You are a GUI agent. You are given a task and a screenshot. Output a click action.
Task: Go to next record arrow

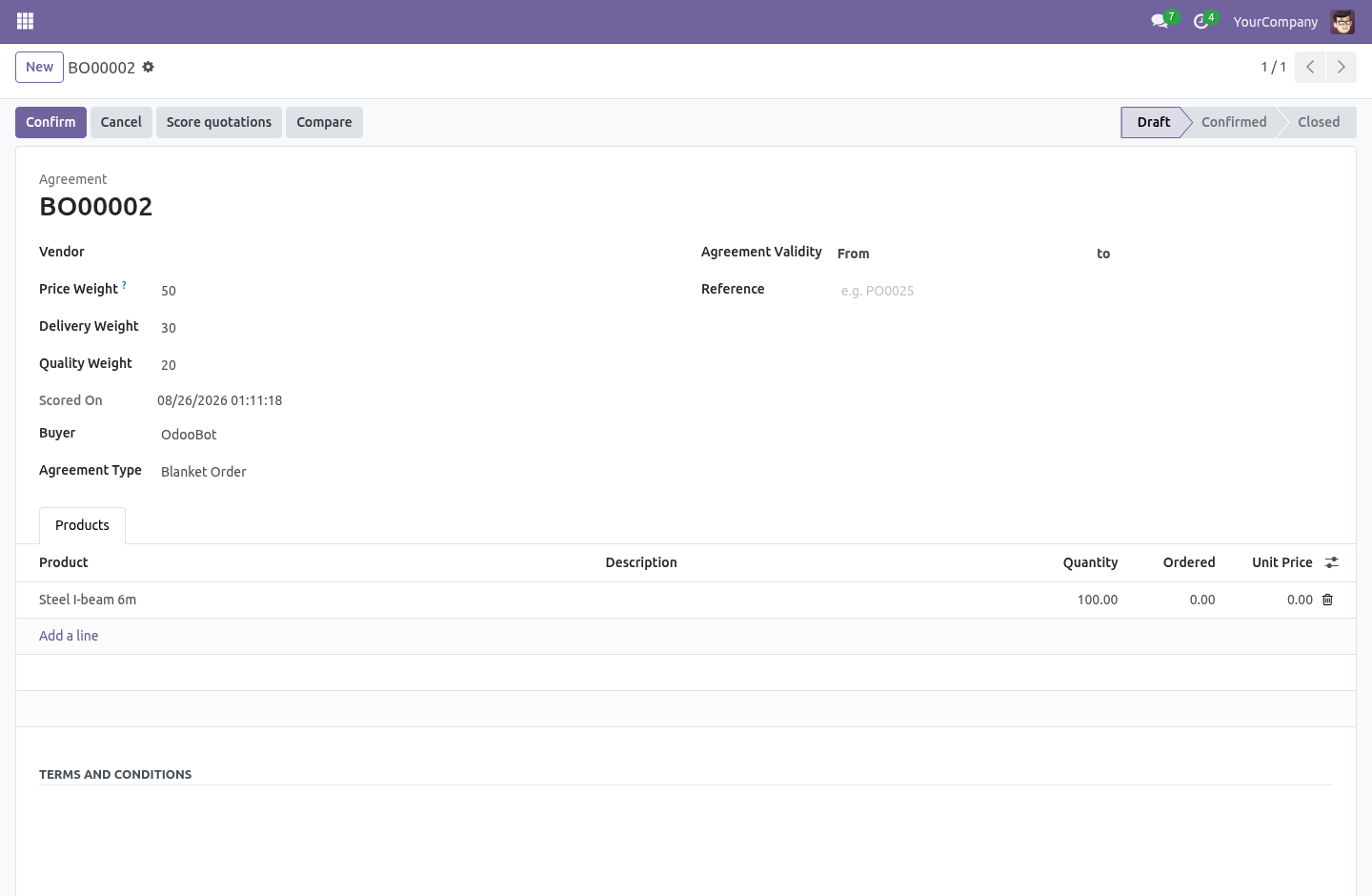(x=1342, y=67)
